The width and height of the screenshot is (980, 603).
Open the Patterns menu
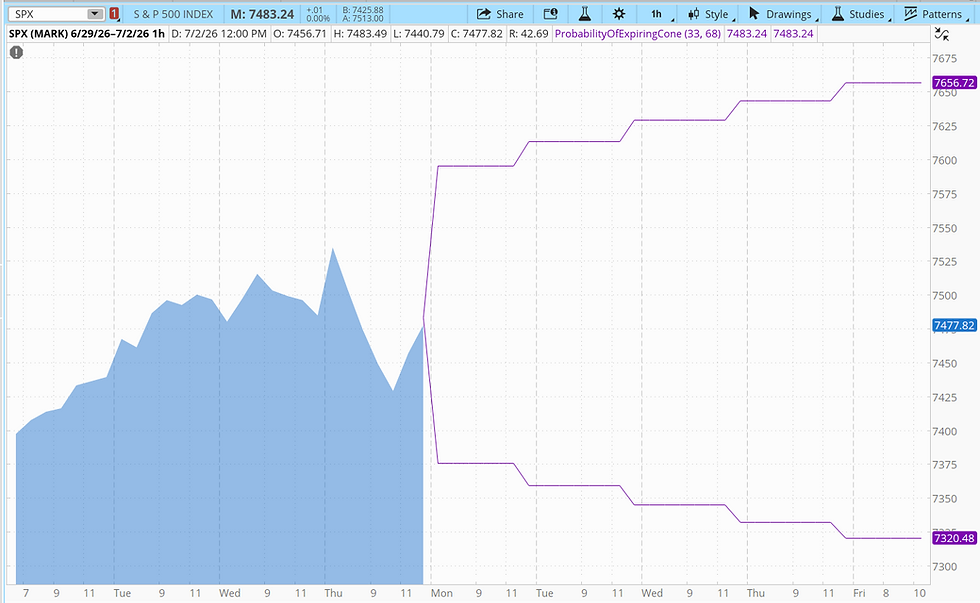tap(934, 14)
